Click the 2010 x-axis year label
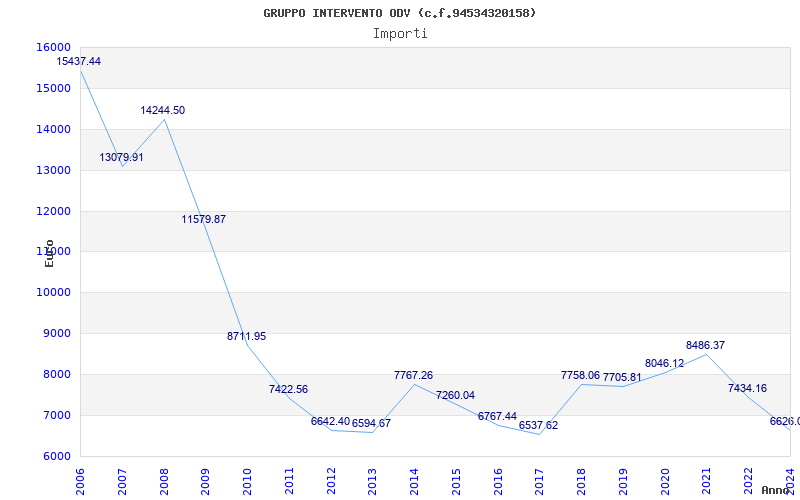 point(247,481)
